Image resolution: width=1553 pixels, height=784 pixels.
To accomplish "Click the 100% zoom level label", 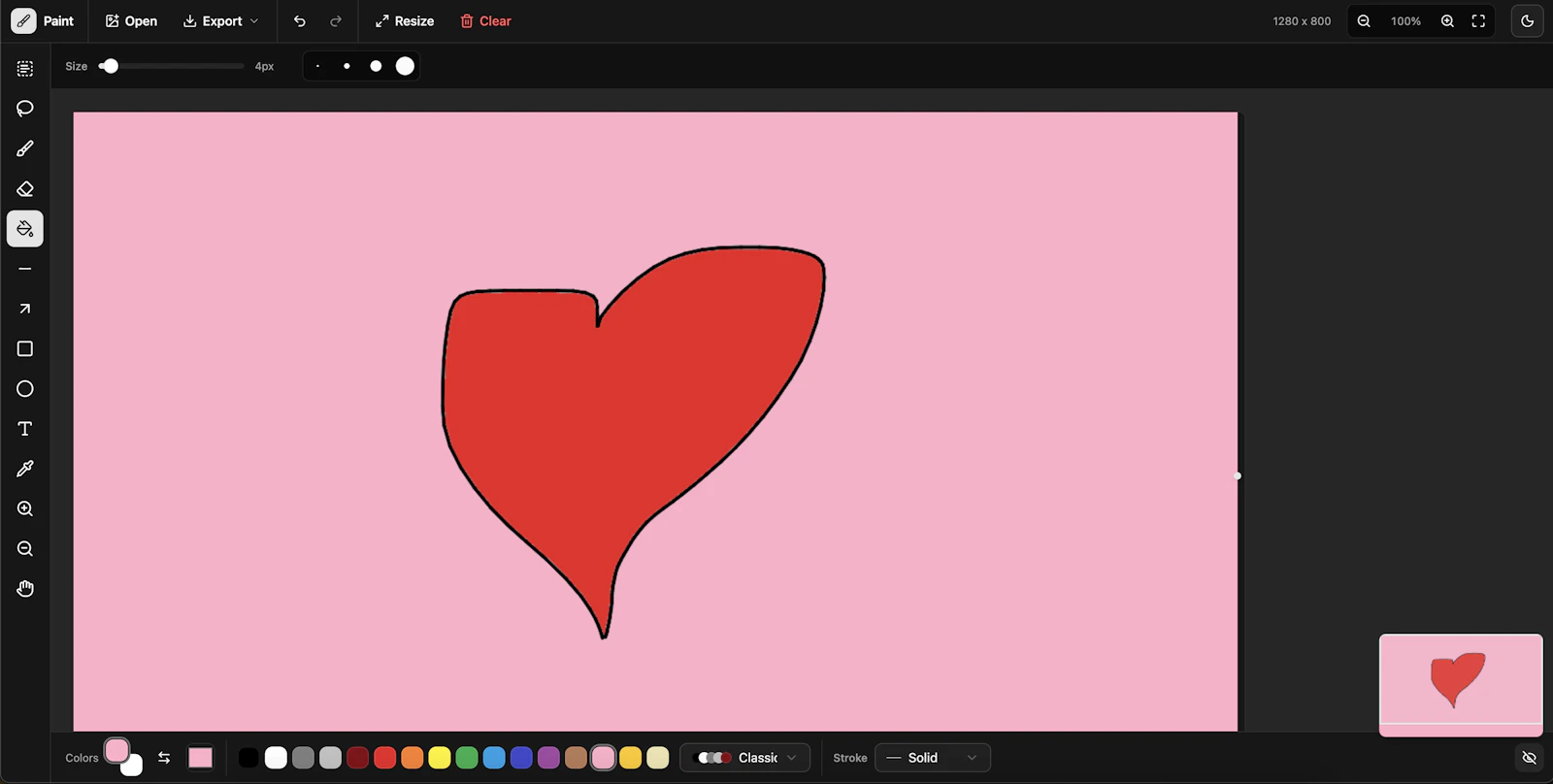I will click(x=1405, y=21).
